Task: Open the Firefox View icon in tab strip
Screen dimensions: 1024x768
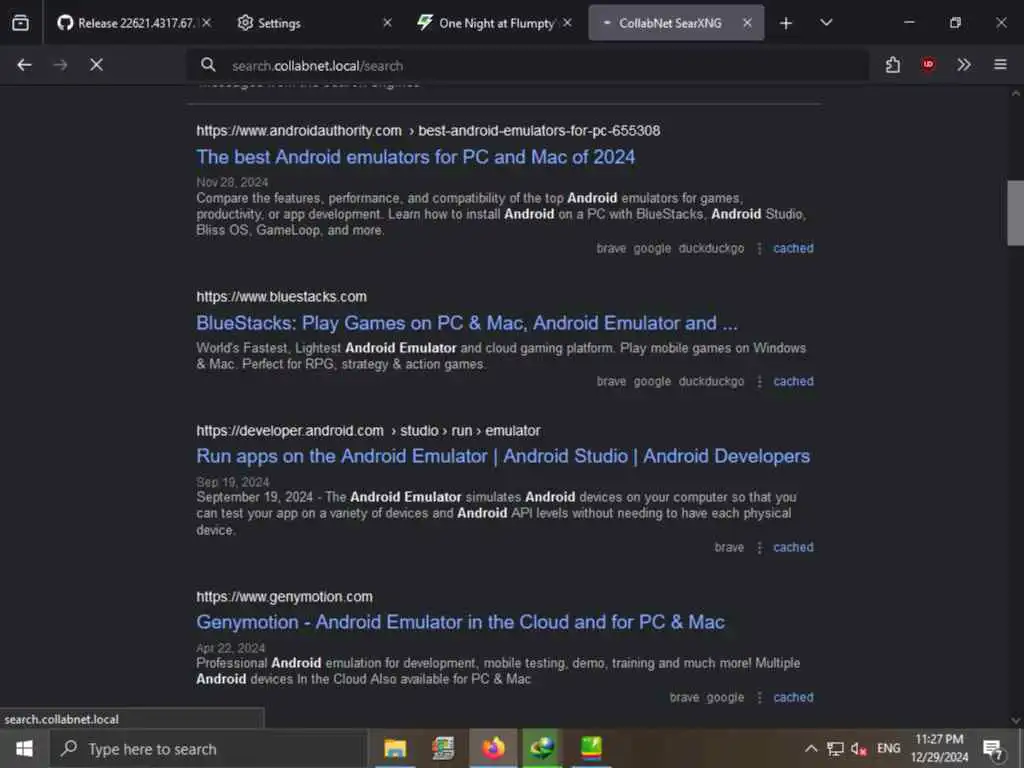Action: pyautogui.click(x=20, y=23)
